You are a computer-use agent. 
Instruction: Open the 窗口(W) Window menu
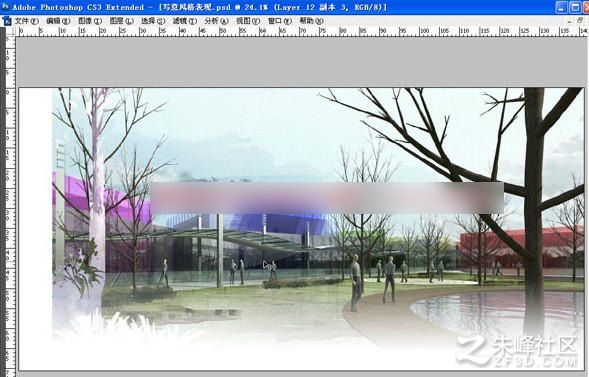tap(279, 21)
